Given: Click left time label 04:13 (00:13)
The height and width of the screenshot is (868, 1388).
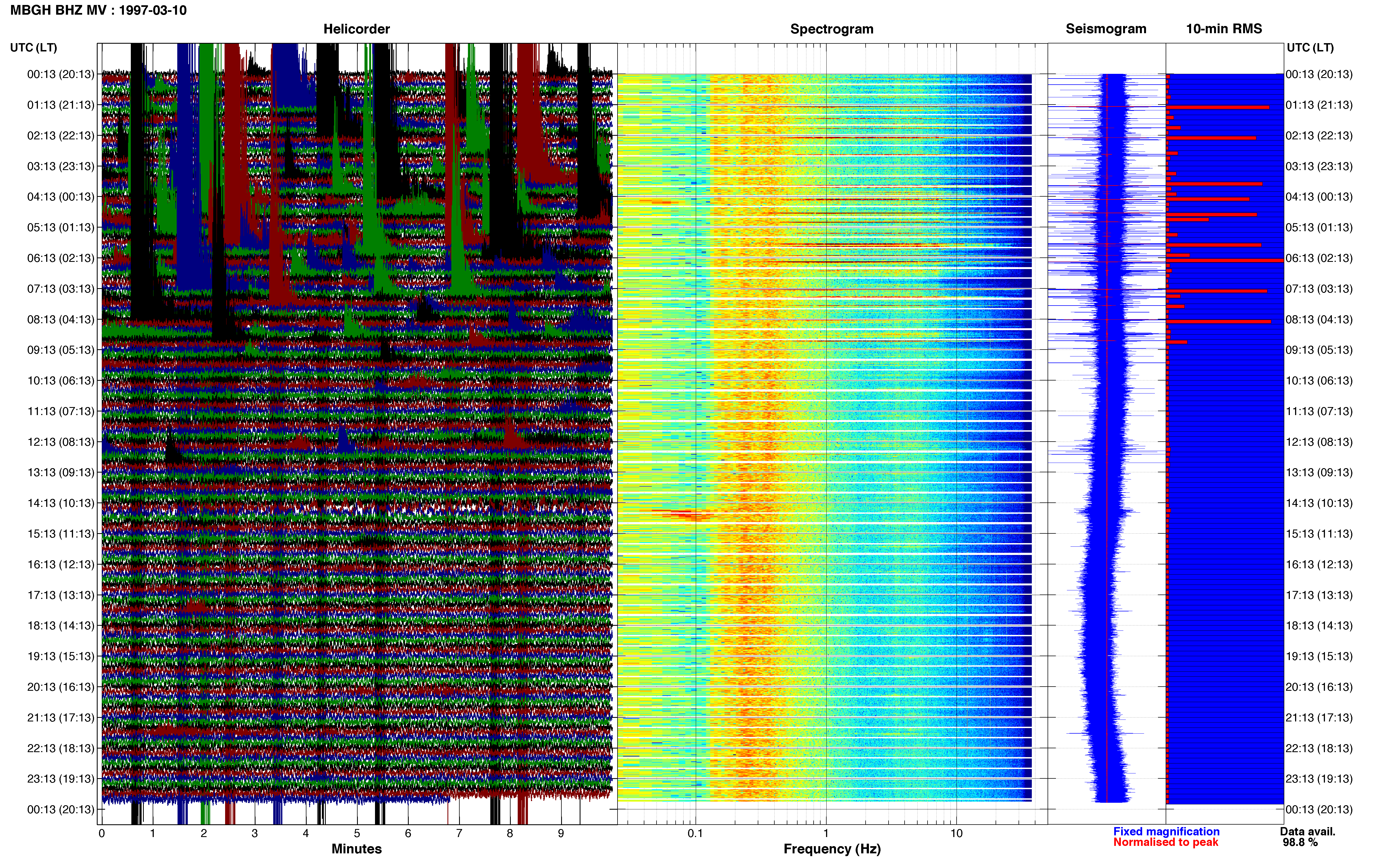Looking at the screenshot, I should 61,197.
